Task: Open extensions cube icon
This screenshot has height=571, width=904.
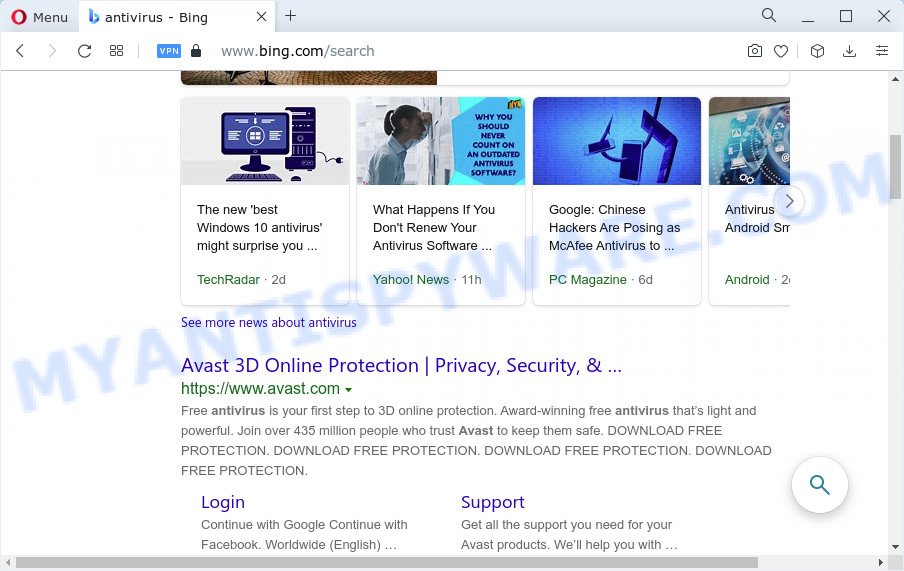Action: (817, 51)
